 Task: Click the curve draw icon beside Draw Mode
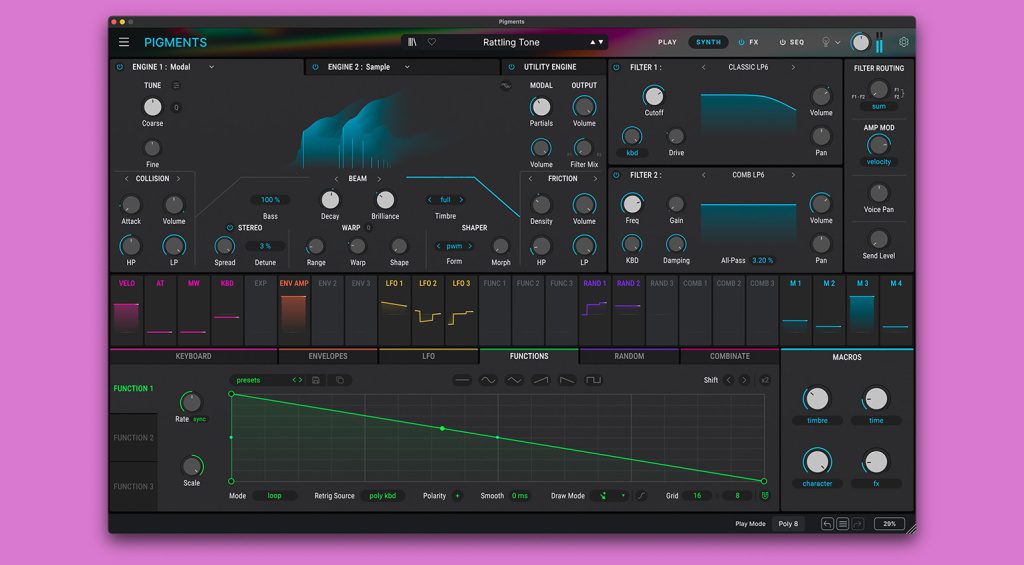click(x=641, y=496)
